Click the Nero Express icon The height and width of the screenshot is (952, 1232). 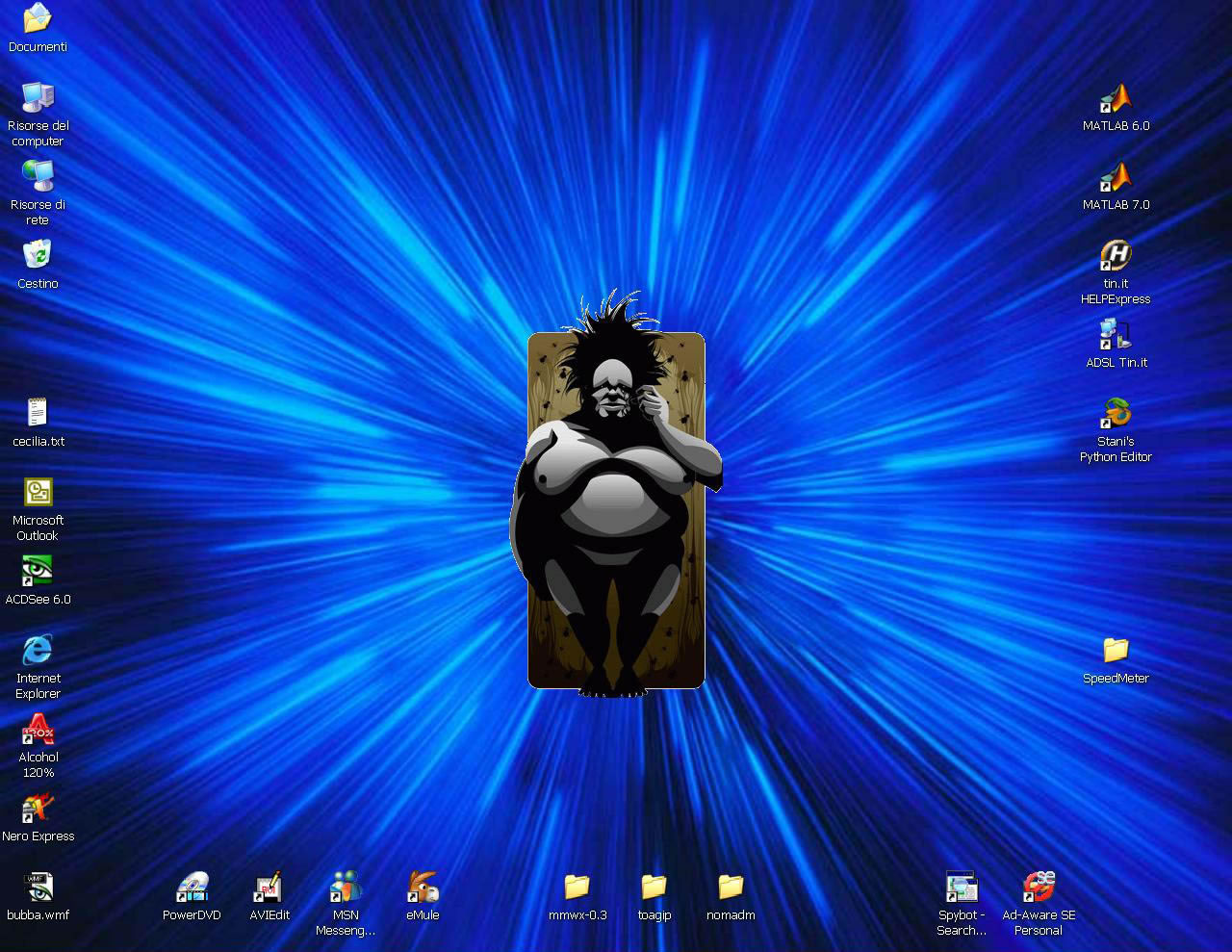[x=38, y=808]
